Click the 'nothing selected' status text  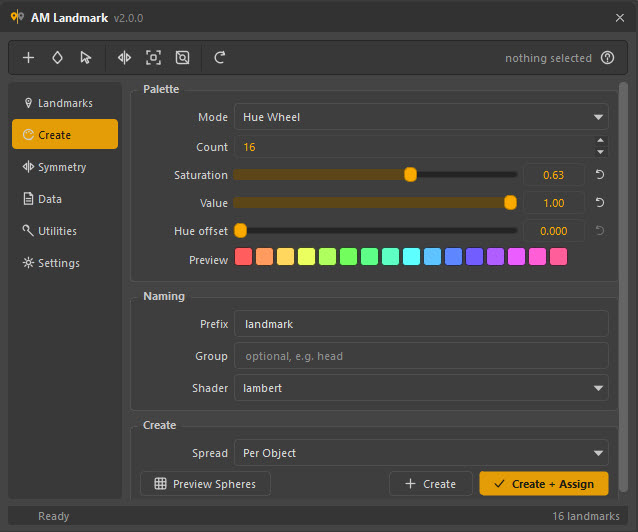[x=548, y=58]
